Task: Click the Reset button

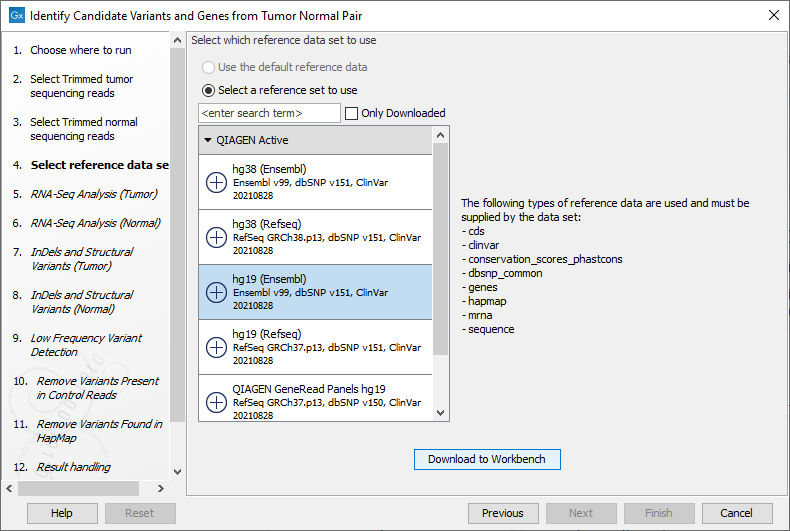Action: click(x=140, y=513)
